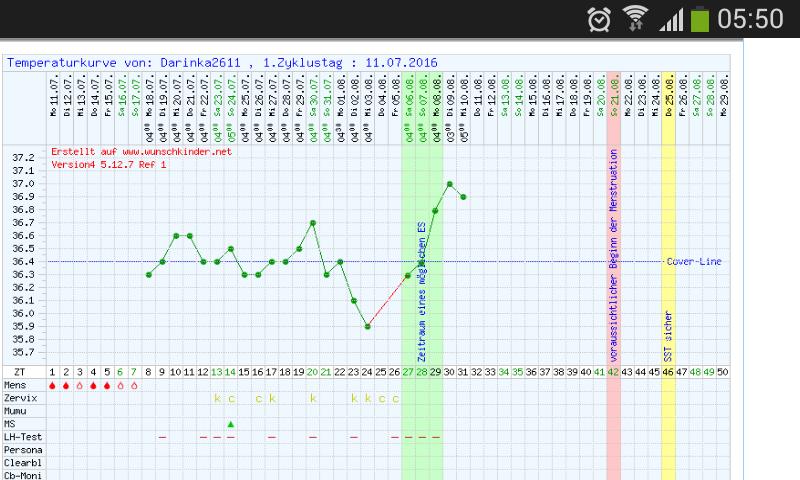800x480 pixels.
Task: Tap the mobile network signal bars
Action: pyautogui.click(x=667, y=19)
